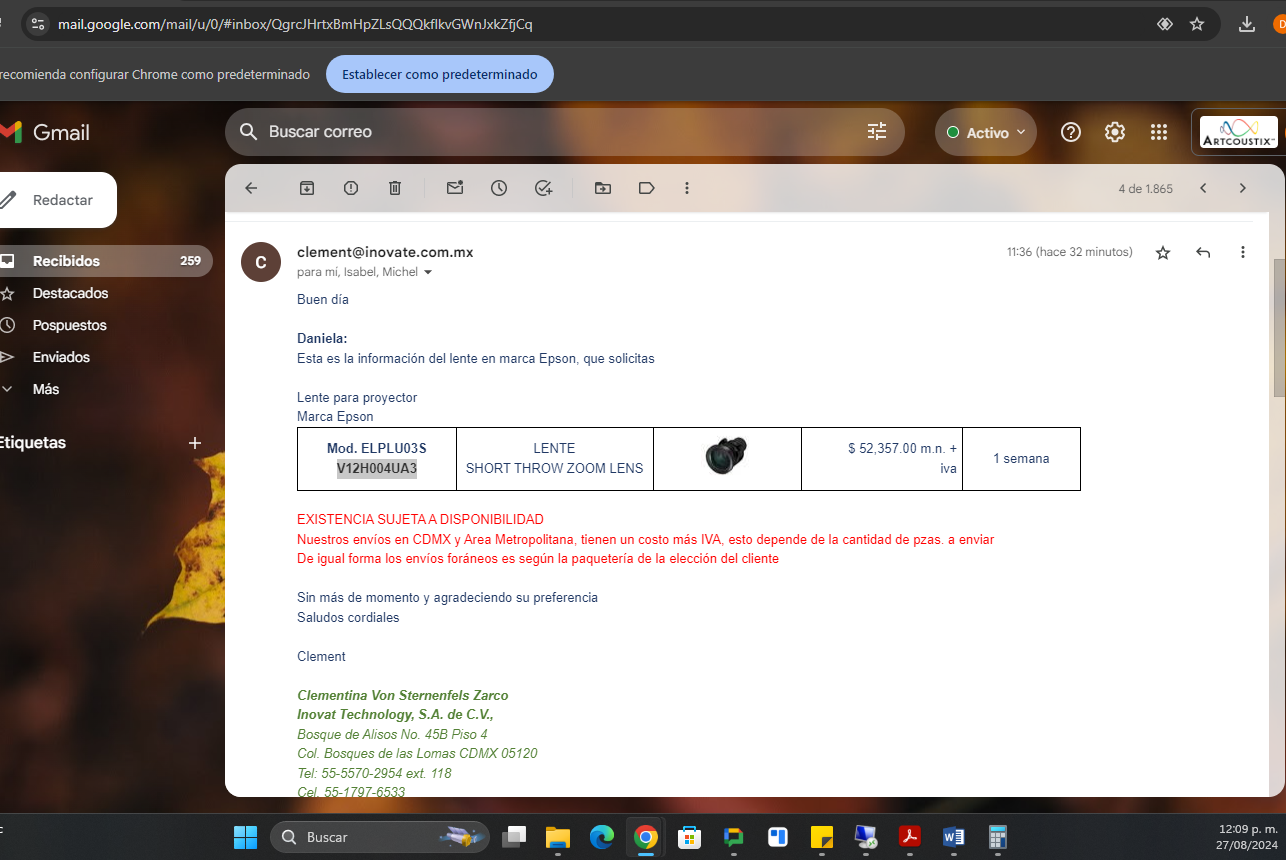Open the Move to folder icon
1286x860 pixels.
(603, 188)
